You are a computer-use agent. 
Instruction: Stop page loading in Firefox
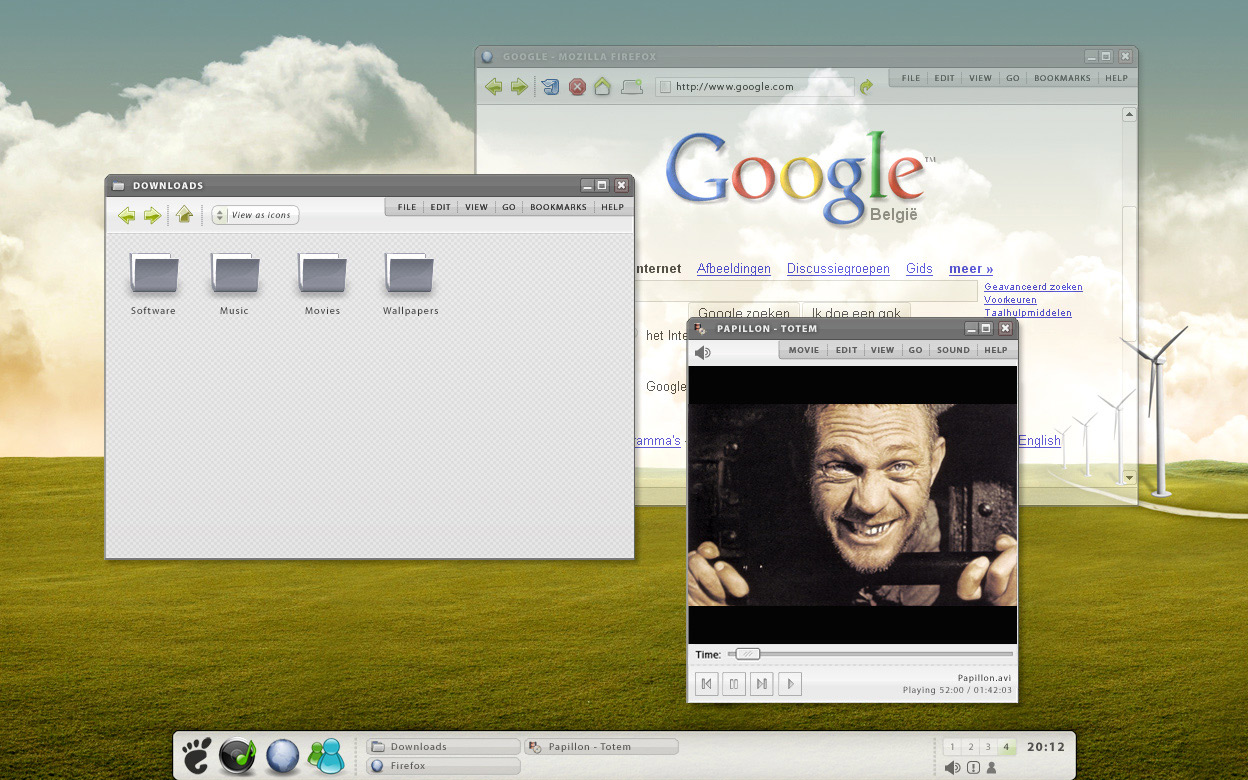[577, 87]
